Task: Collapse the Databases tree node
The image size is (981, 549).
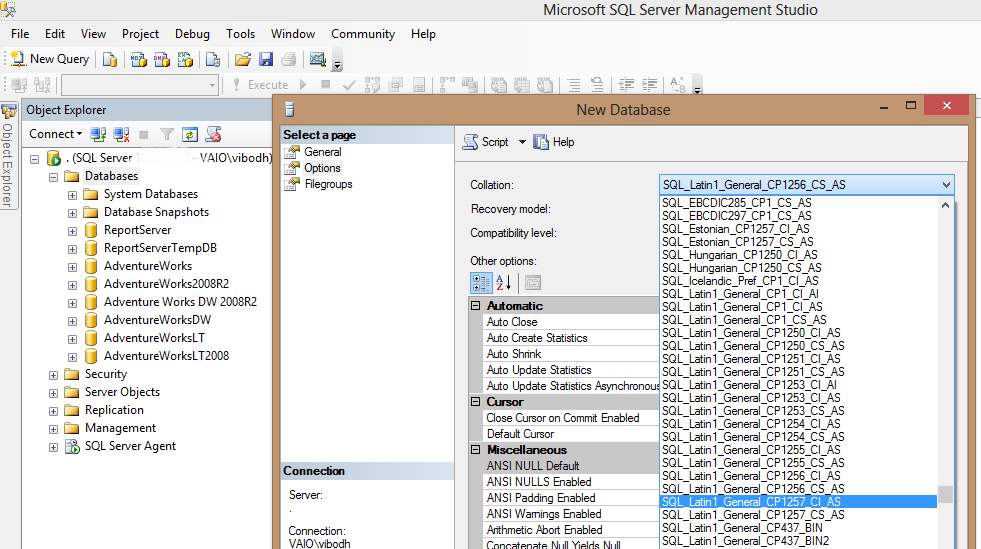Action: point(53,177)
